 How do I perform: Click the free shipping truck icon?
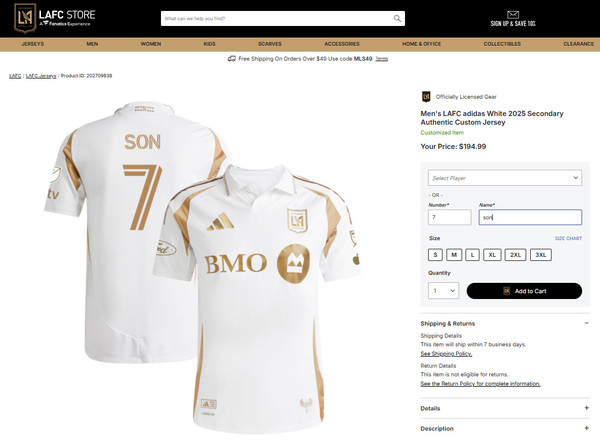point(231,59)
